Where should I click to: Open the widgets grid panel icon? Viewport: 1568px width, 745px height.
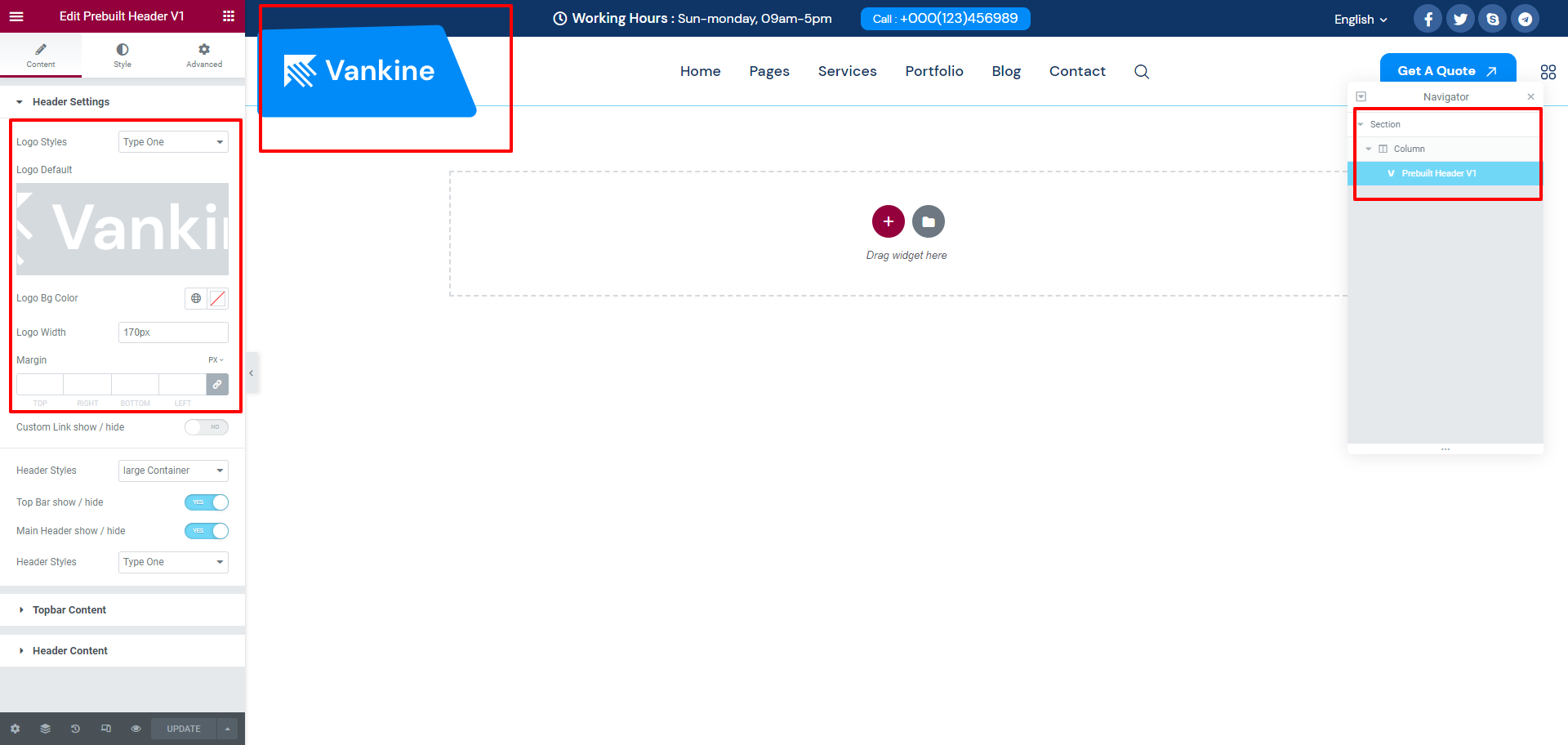[x=229, y=16]
